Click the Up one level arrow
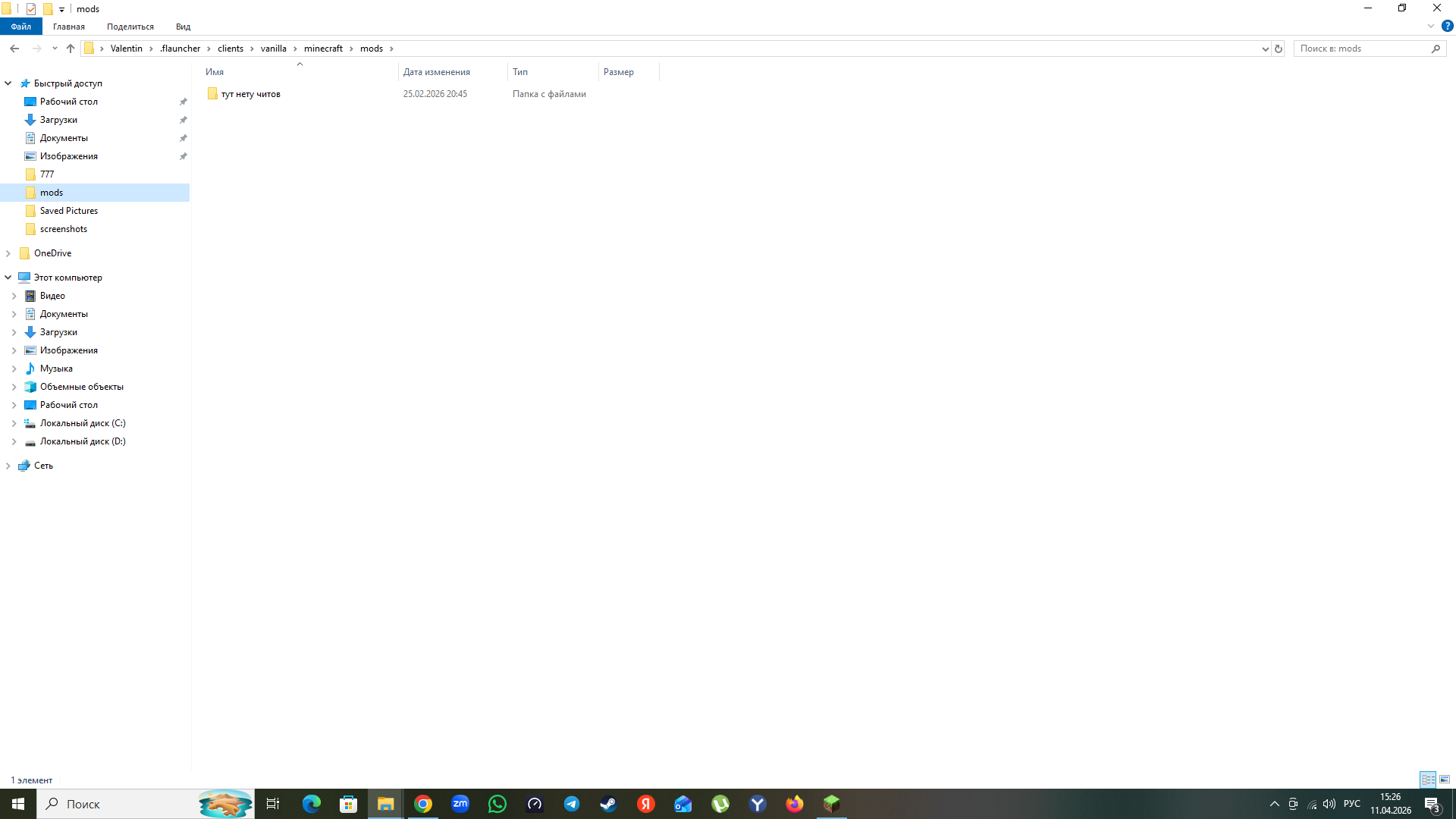Image resolution: width=1456 pixels, height=819 pixels. click(71, 49)
